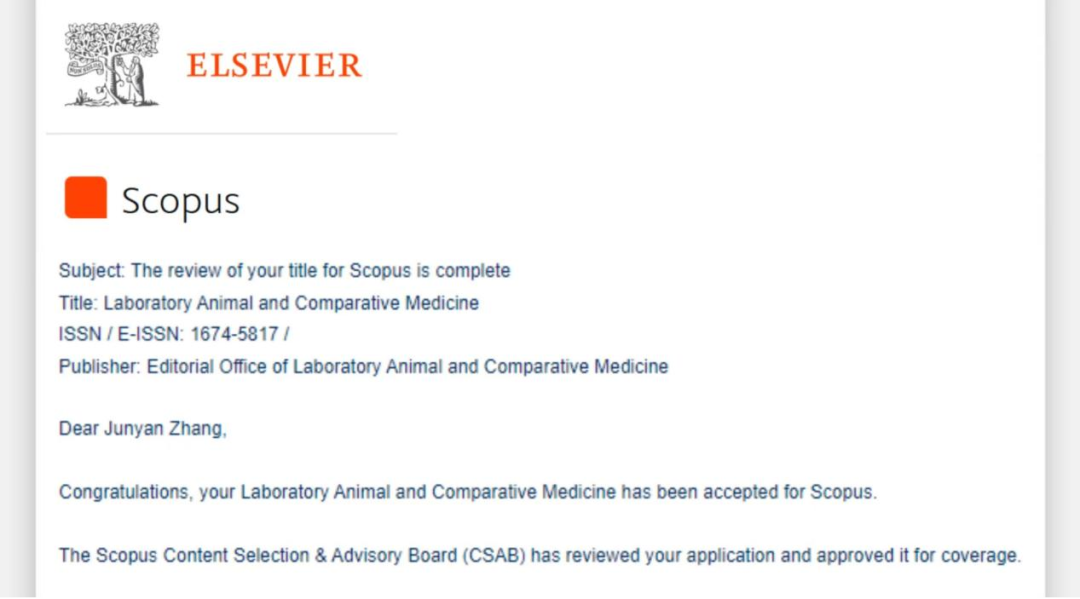Viewport: 1080px width, 599px height.
Task: Click the "Dear Junyan Zhang" greeting
Action: (x=143, y=430)
